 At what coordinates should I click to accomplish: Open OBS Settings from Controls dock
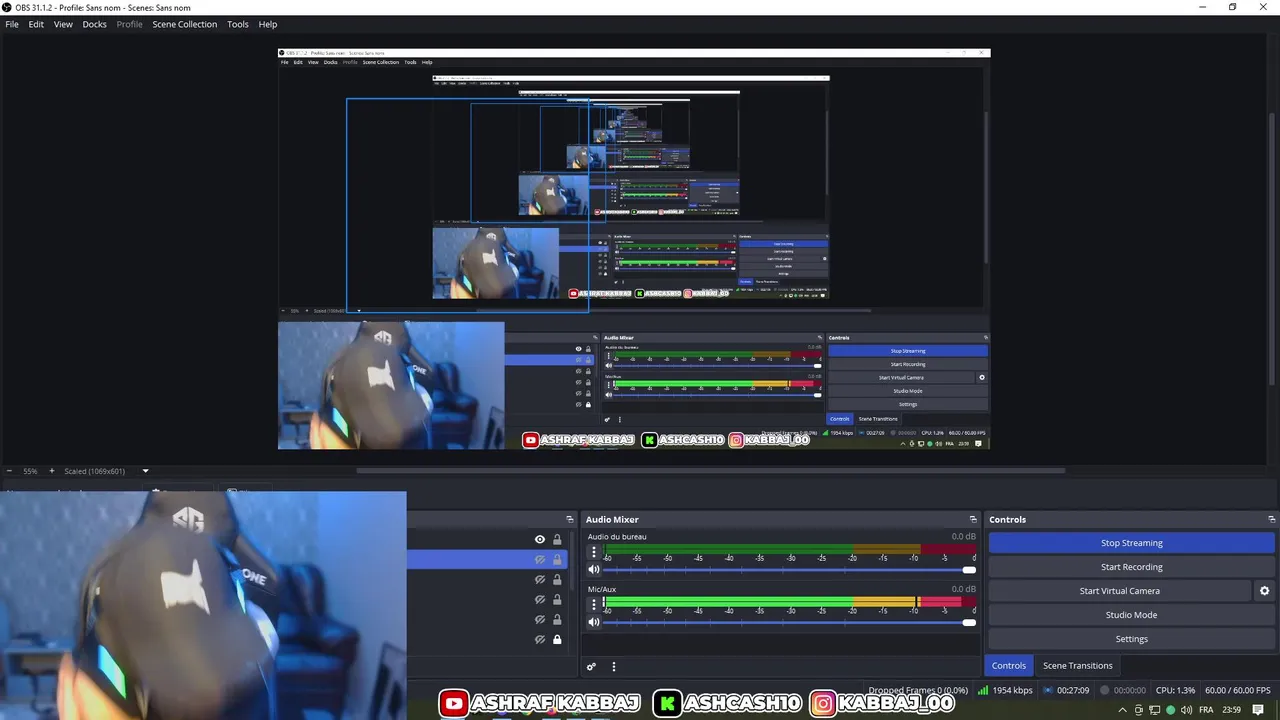1131,639
